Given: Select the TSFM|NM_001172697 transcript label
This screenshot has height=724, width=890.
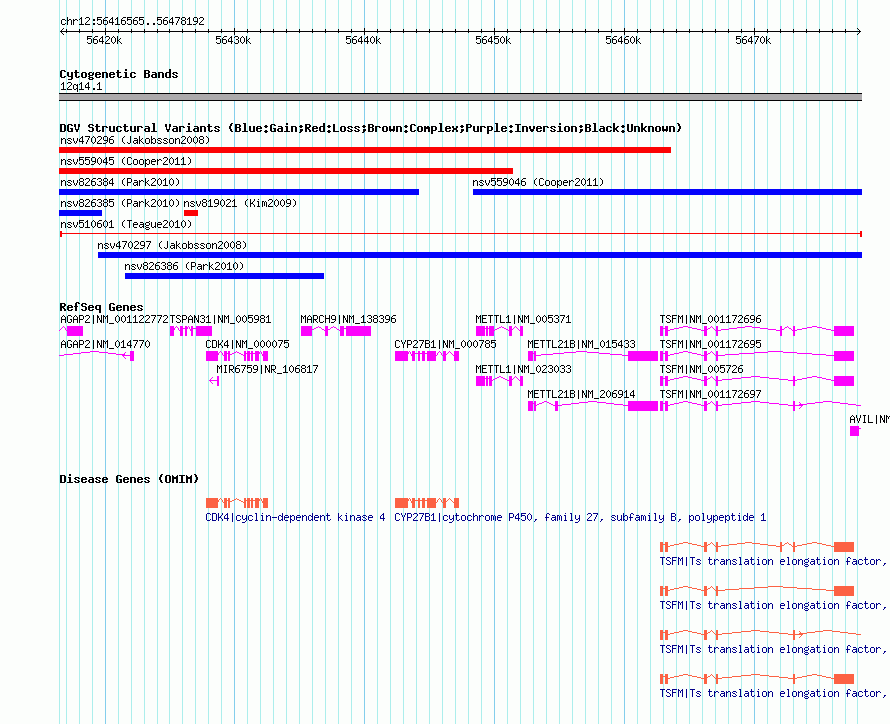Looking at the screenshot, I should [711, 394].
